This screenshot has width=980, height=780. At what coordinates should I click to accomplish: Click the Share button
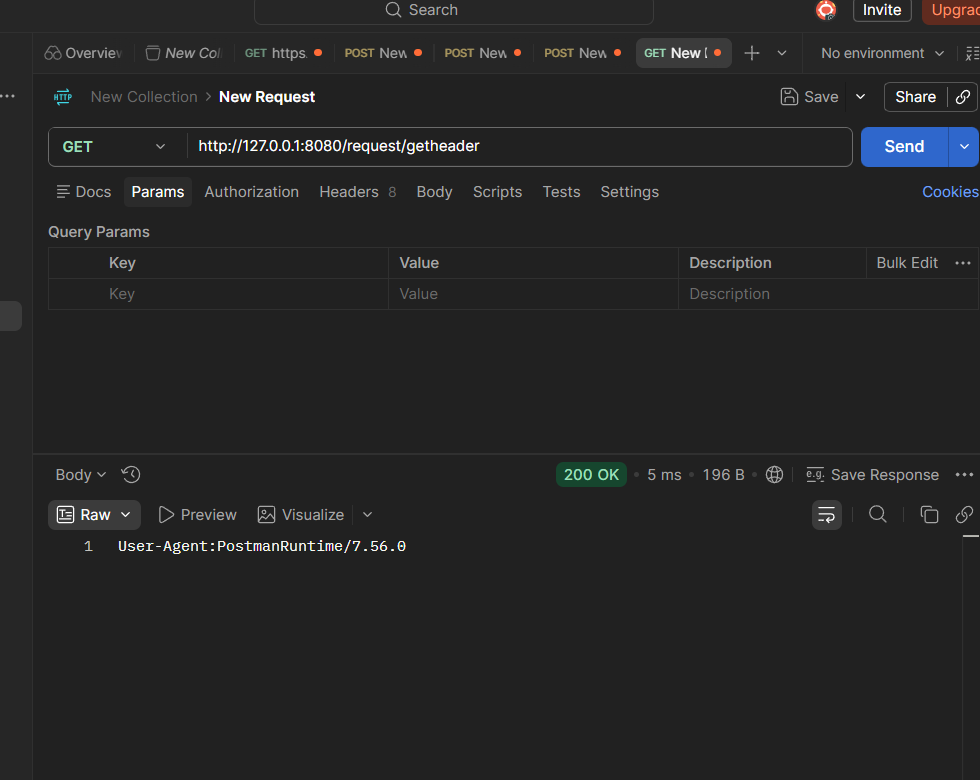[916, 97]
